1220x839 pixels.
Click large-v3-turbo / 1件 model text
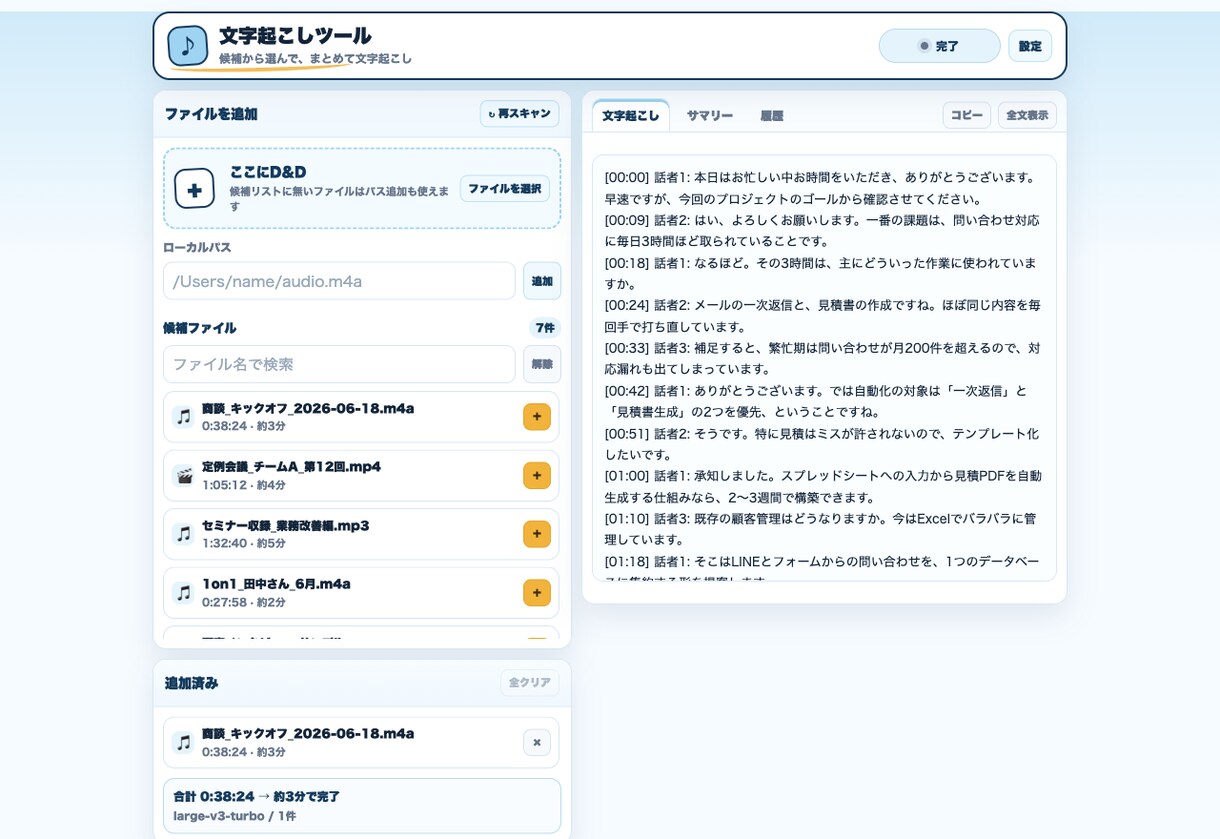[235, 816]
